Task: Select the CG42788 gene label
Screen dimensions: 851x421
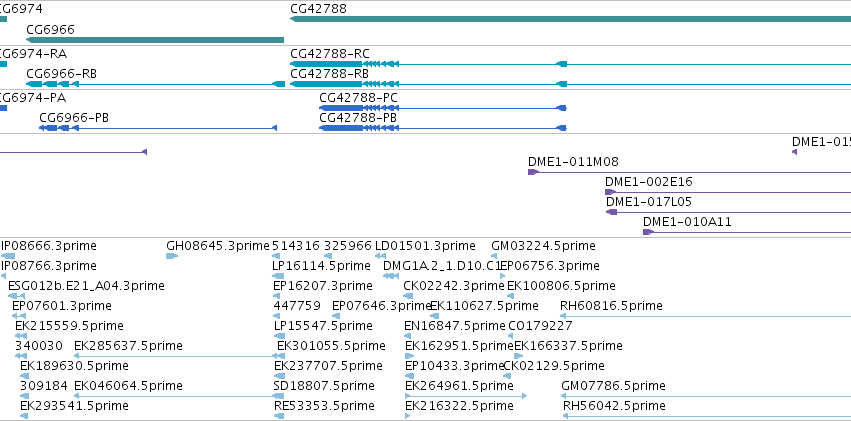Action: pos(318,9)
